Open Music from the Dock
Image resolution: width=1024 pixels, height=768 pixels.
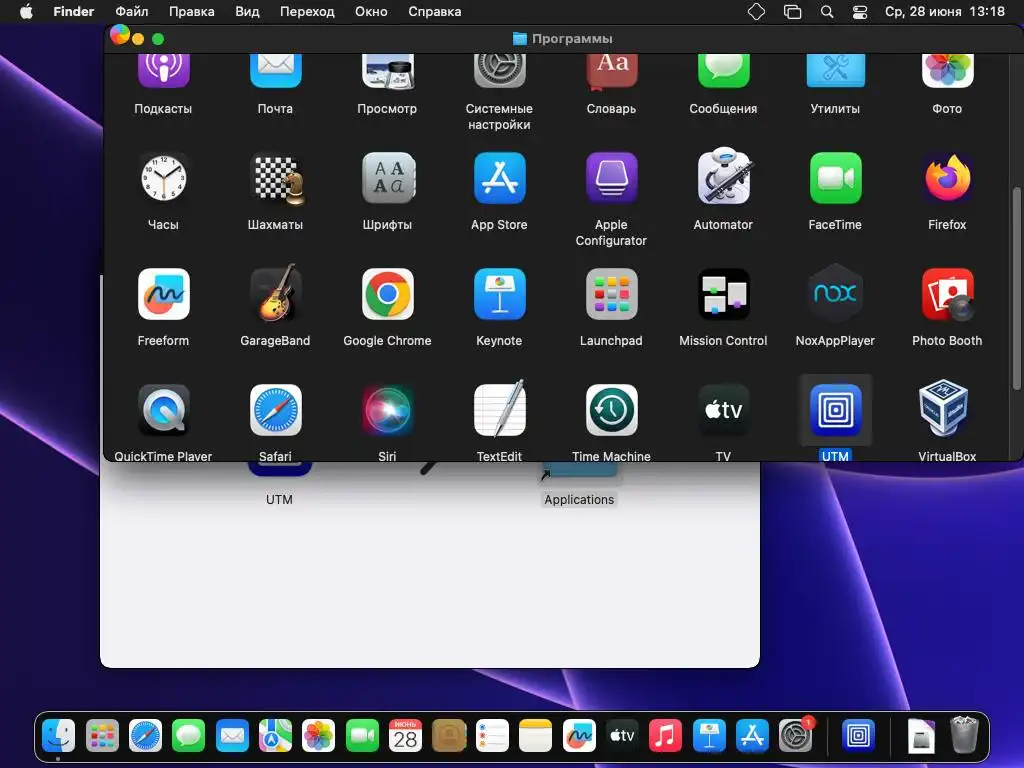point(665,736)
